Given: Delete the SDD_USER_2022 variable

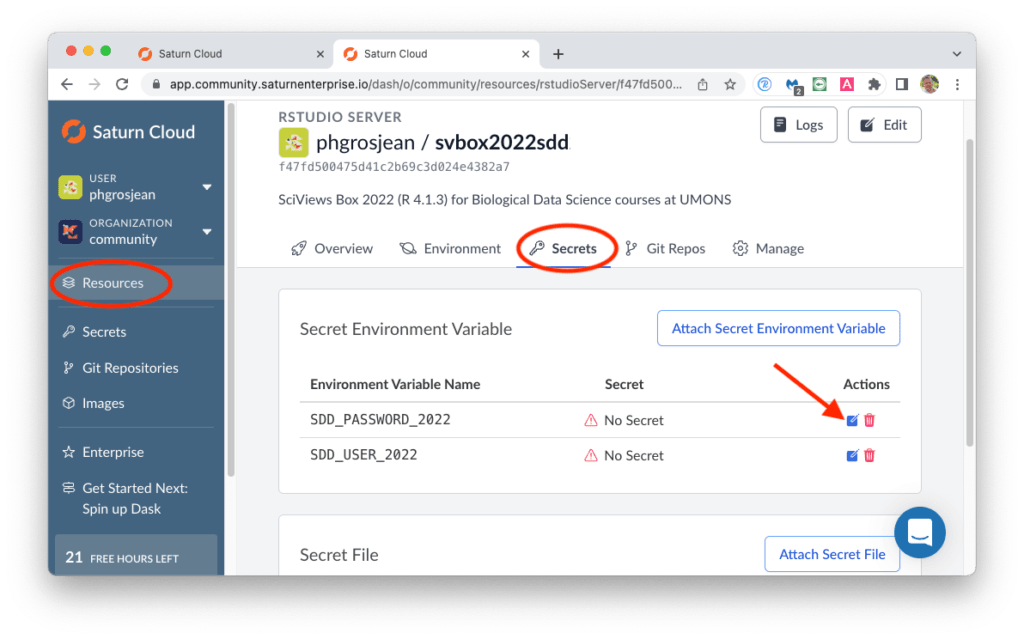Looking at the screenshot, I should 869,455.
